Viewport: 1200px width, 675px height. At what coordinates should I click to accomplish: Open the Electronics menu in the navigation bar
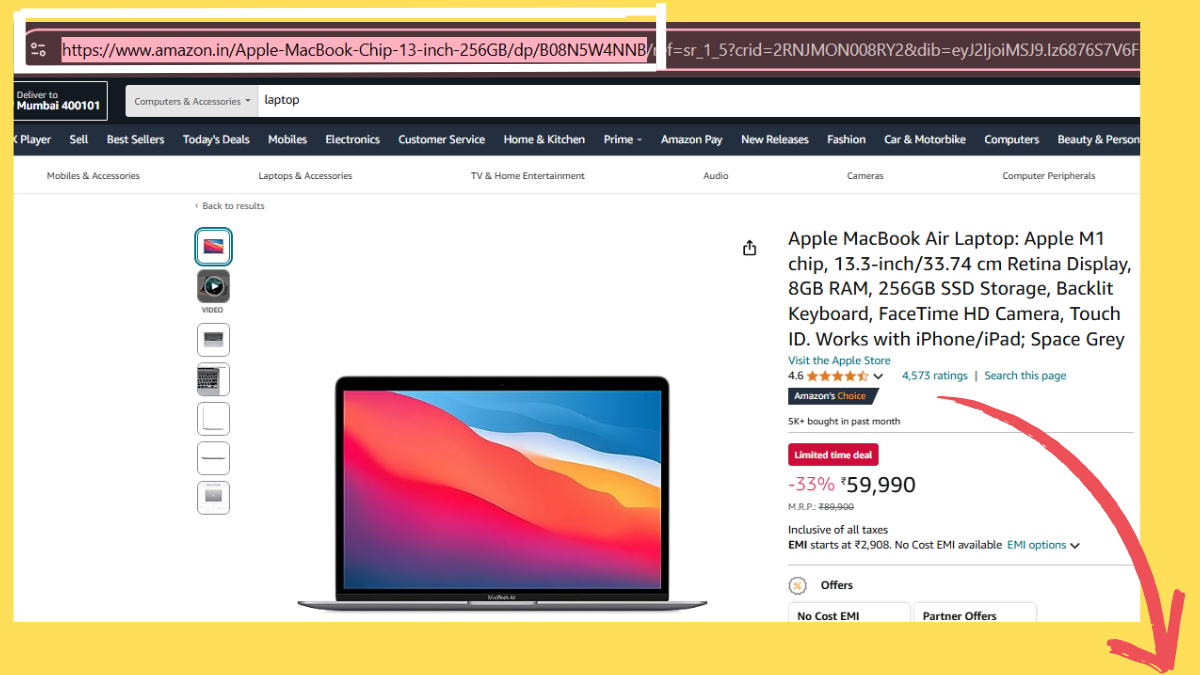click(x=352, y=139)
